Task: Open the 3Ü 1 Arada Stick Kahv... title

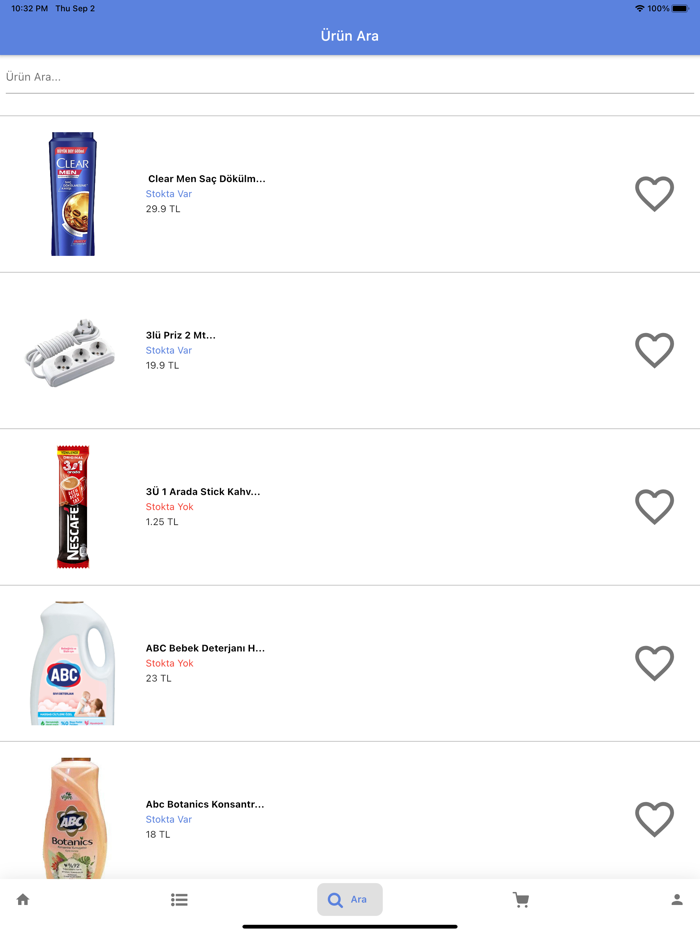Action: [203, 492]
